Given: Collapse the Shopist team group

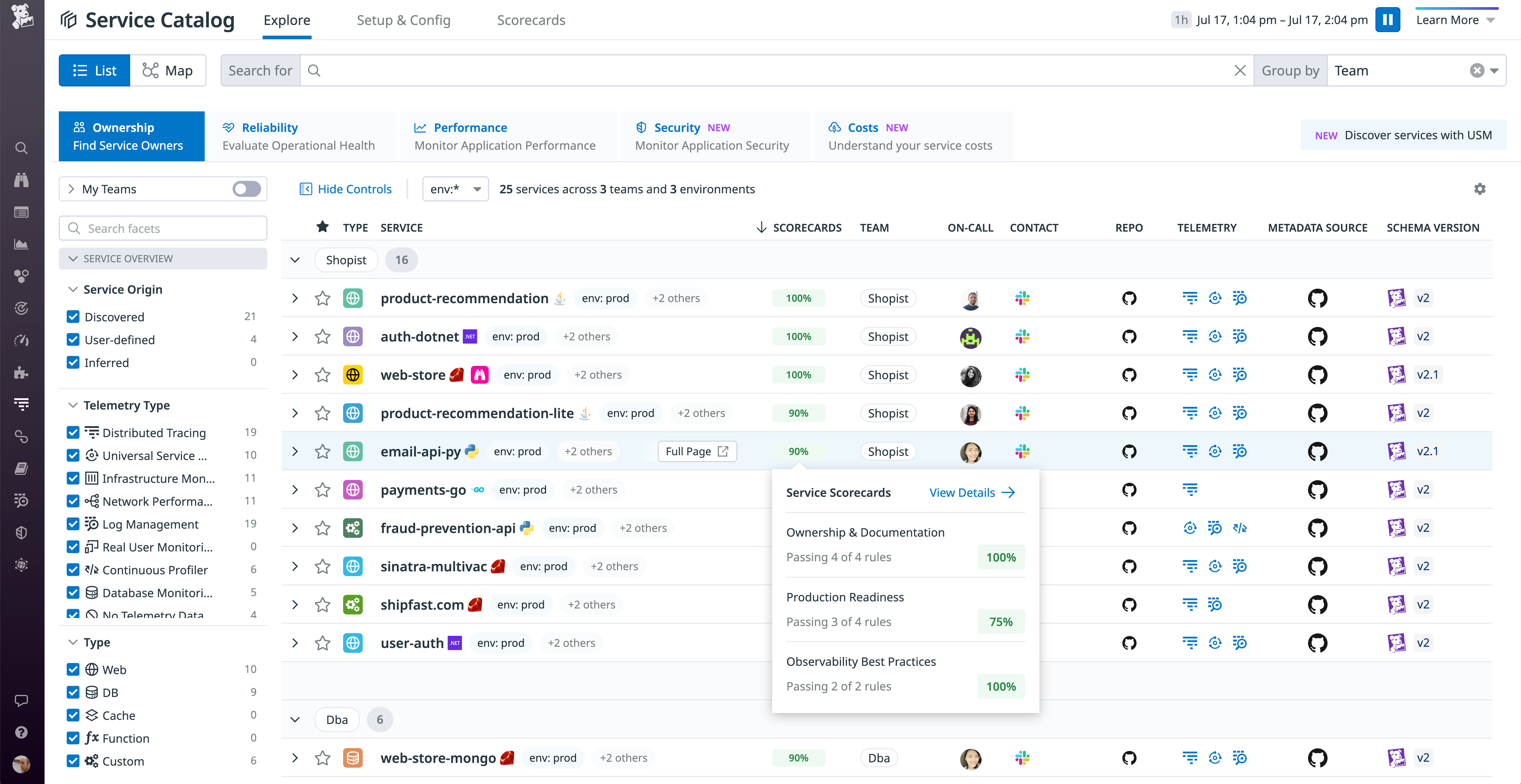Looking at the screenshot, I should click(x=295, y=260).
